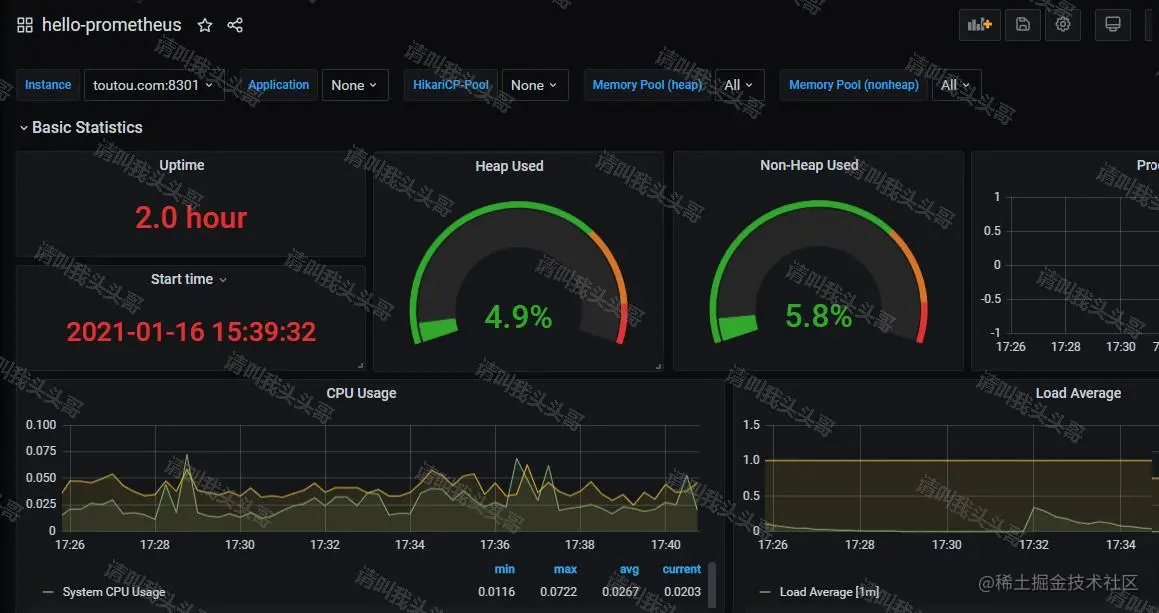This screenshot has width=1159, height=613.
Task: Open the share dashboard icon
Action: (x=234, y=25)
